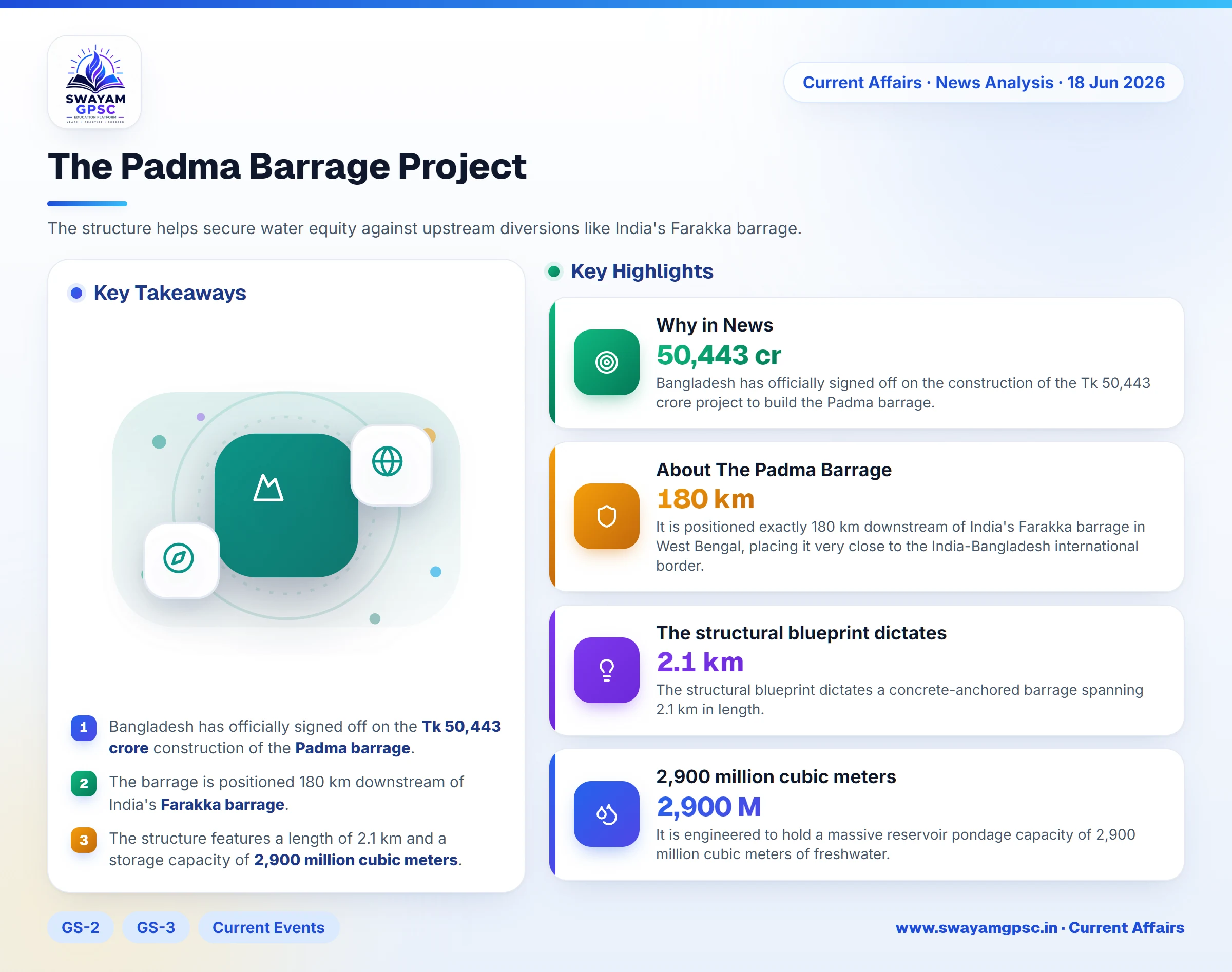Image resolution: width=1232 pixels, height=972 pixels.
Task: Click the green target icon beside Why in News
Action: pos(606,362)
